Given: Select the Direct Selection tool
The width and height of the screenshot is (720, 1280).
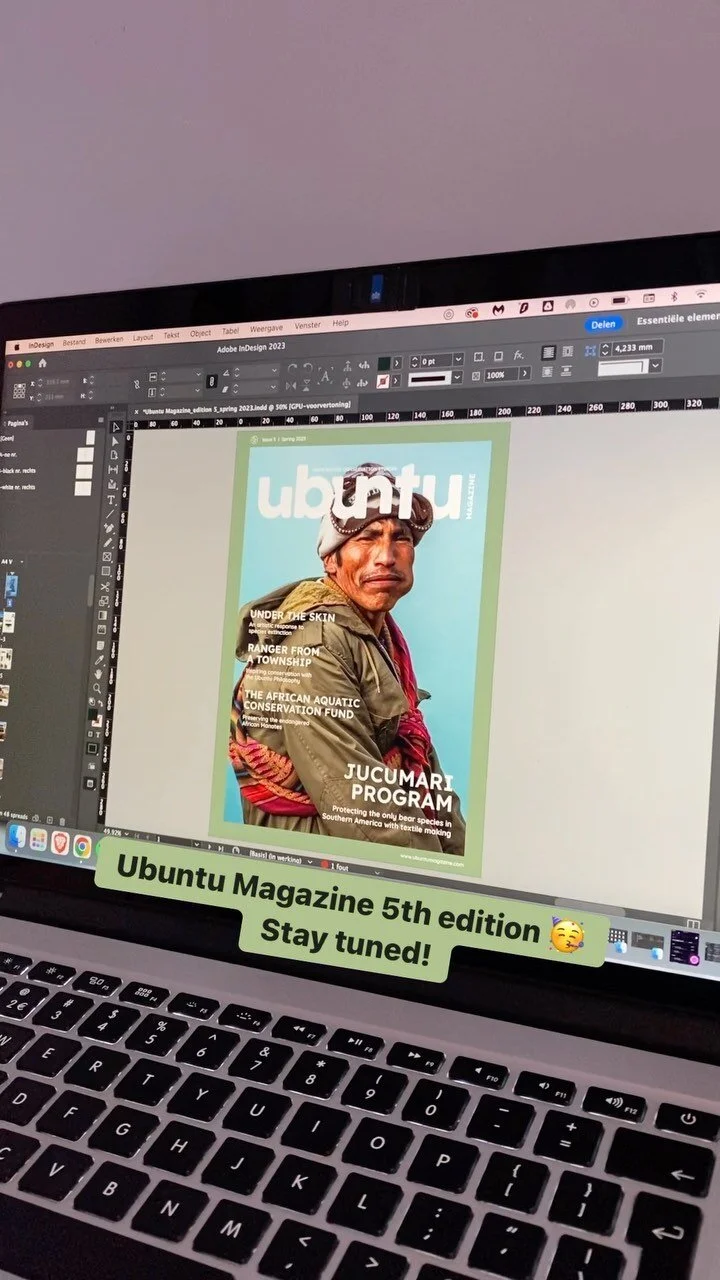Looking at the screenshot, I should [116, 441].
